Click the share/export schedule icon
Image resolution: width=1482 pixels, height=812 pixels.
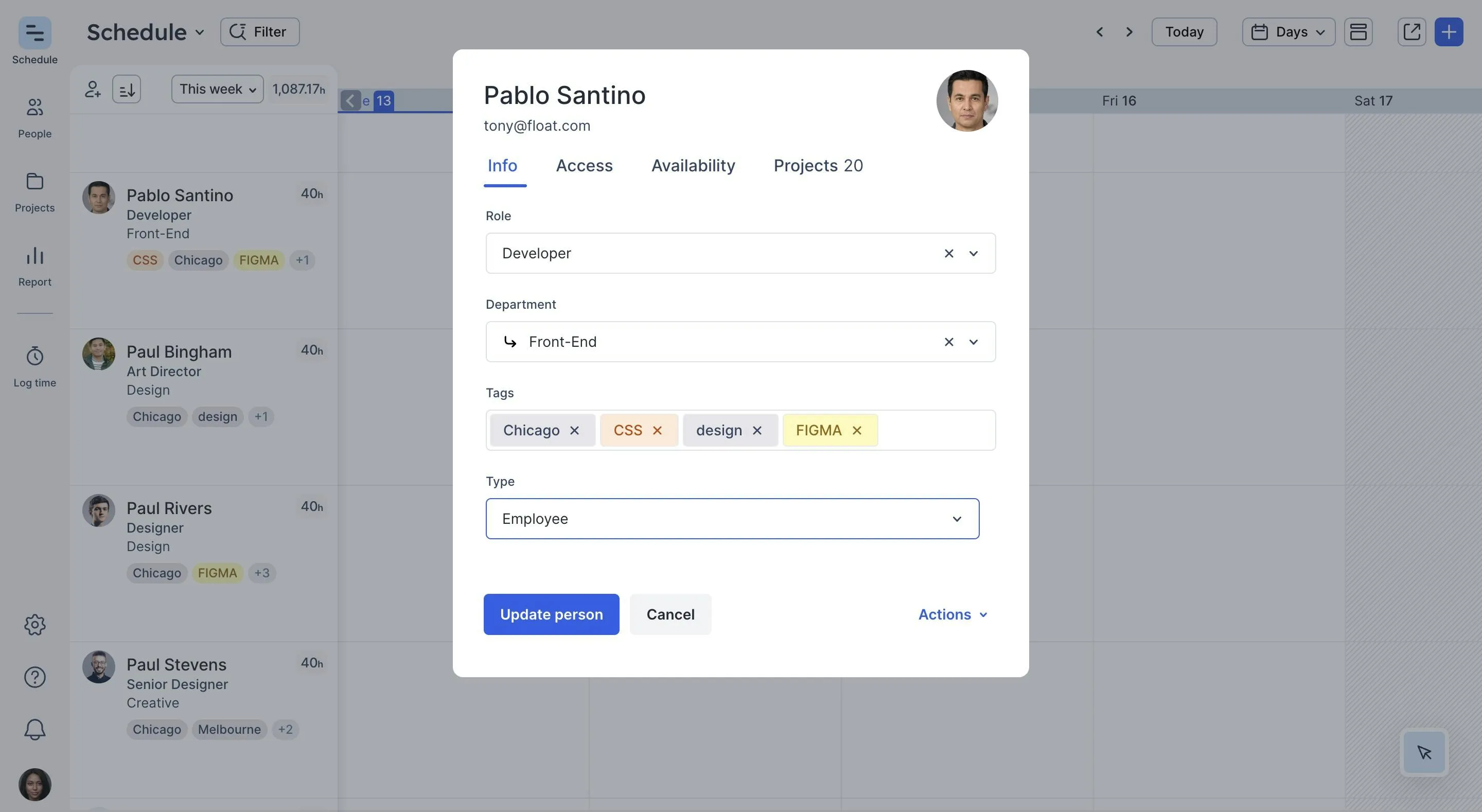click(x=1412, y=32)
